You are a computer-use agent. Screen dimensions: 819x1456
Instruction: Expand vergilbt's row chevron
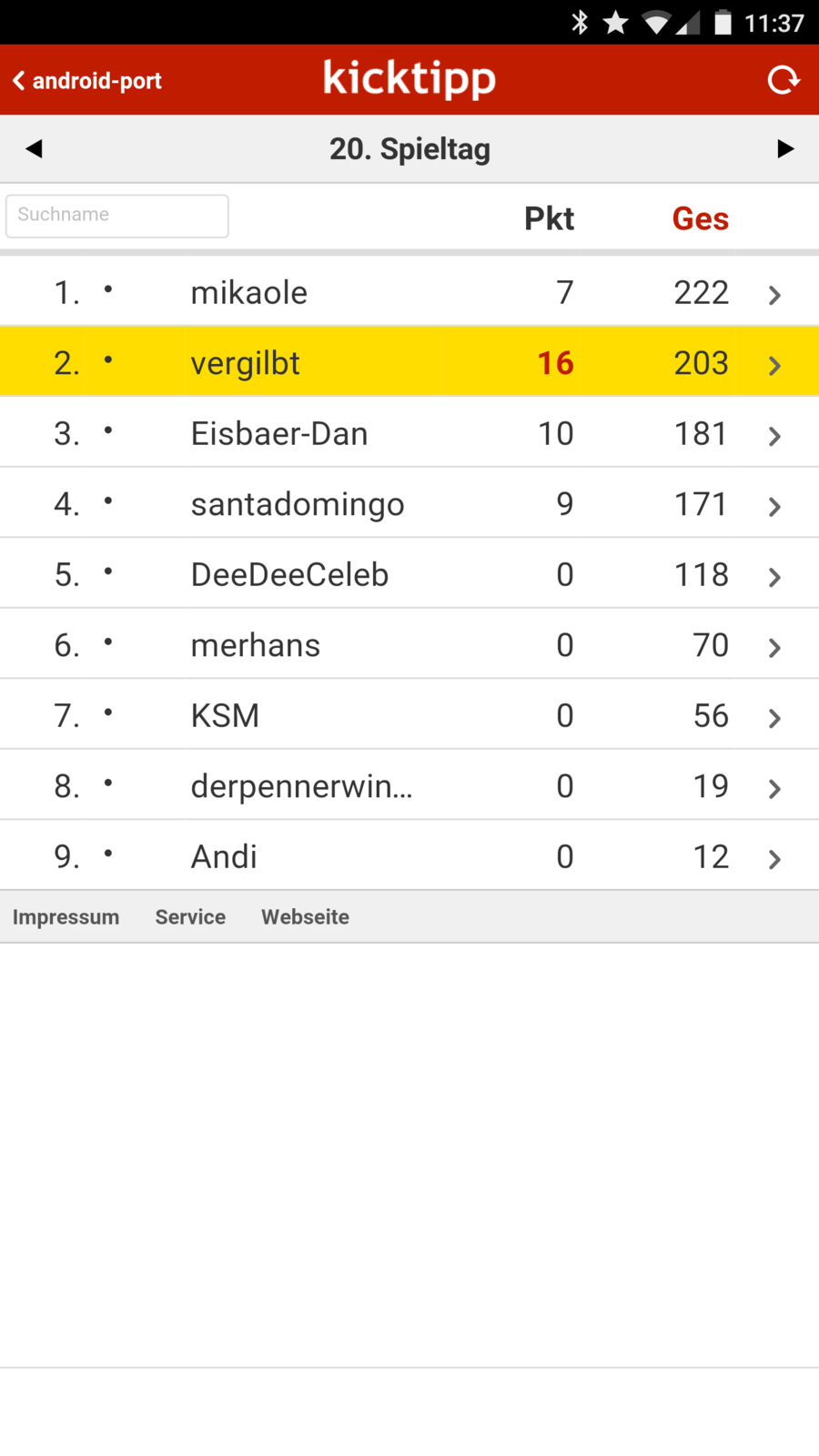click(x=774, y=365)
